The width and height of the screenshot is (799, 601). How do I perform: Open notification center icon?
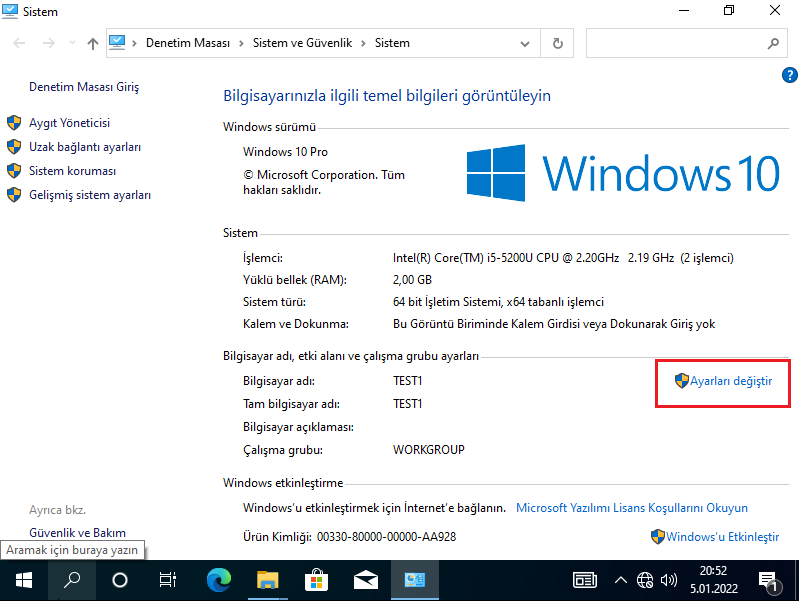click(x=769, y=581)
